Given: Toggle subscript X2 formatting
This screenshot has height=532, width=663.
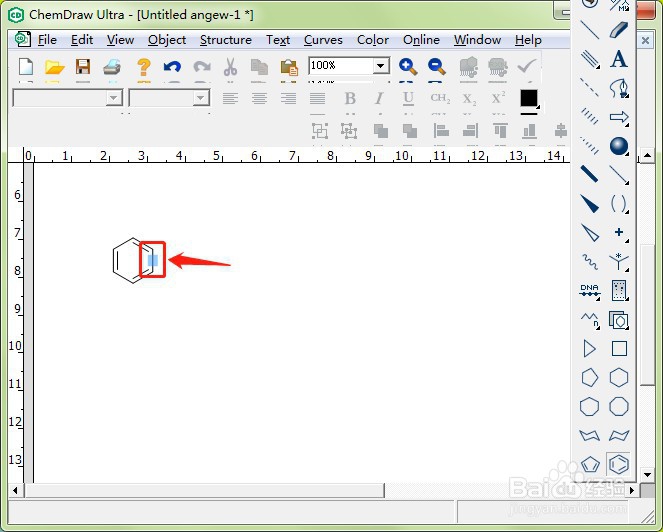Looking at the screenshot, I should (469, 99).
